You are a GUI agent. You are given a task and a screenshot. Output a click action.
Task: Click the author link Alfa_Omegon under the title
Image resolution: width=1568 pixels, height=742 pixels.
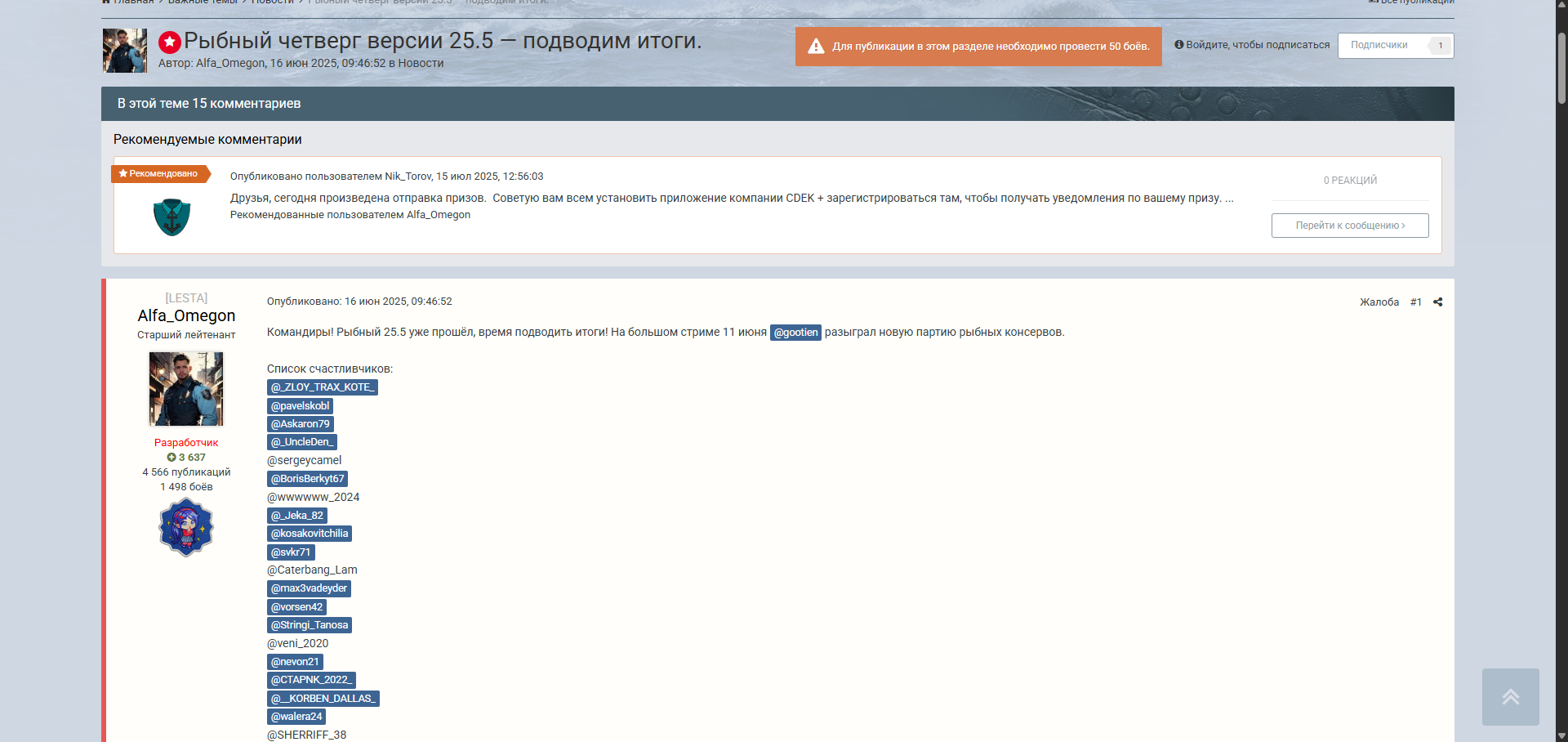[x=230, y=63]
